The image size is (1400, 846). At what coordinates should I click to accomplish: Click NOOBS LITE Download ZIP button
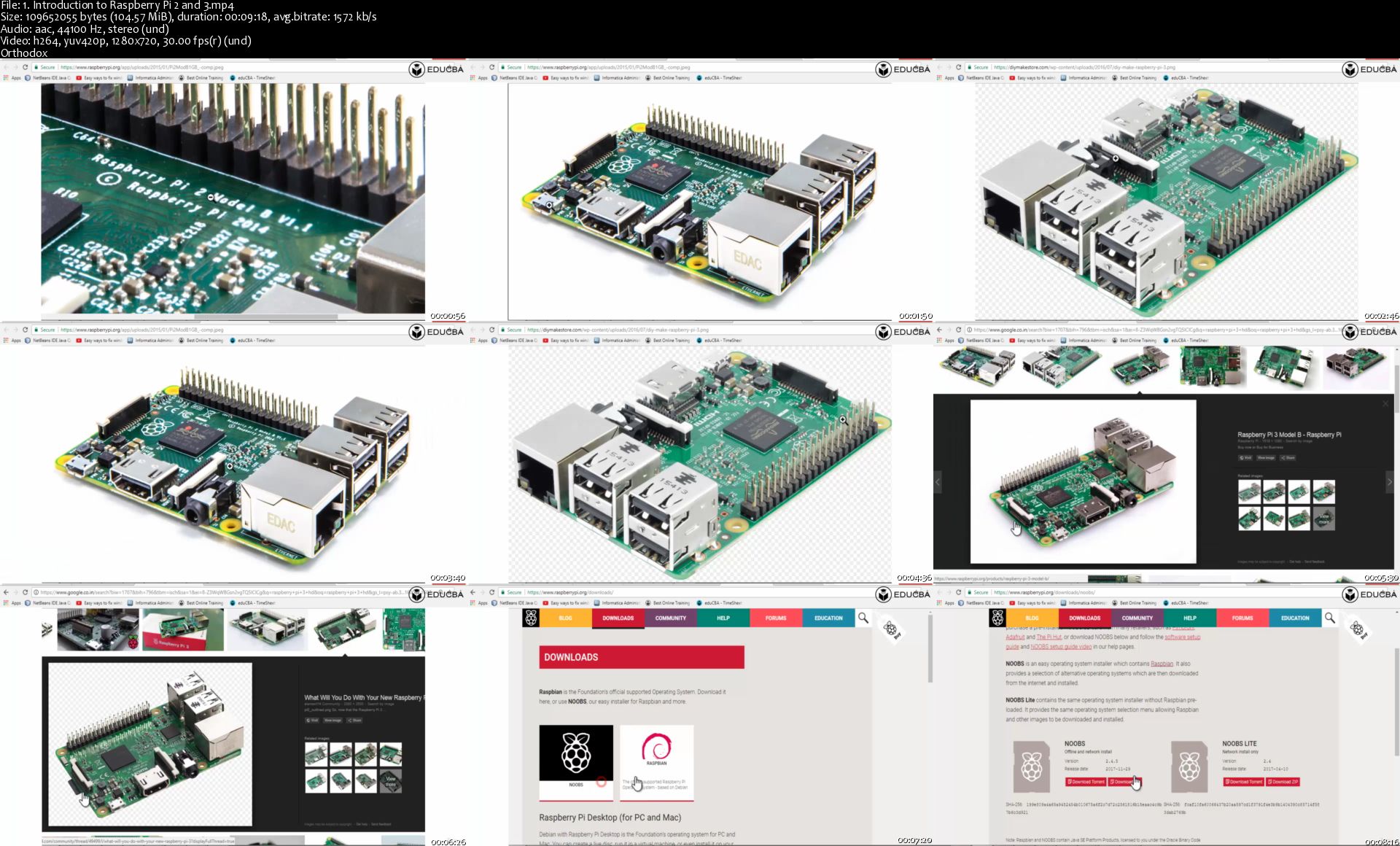[1283, 781]
